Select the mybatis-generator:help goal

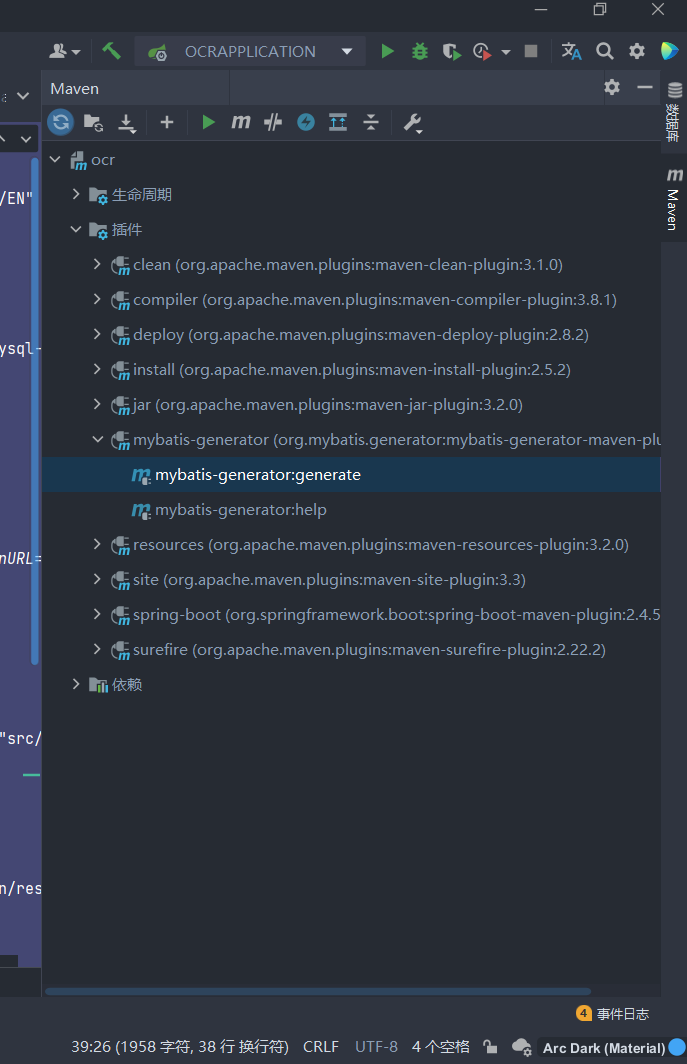pos(240,510)
